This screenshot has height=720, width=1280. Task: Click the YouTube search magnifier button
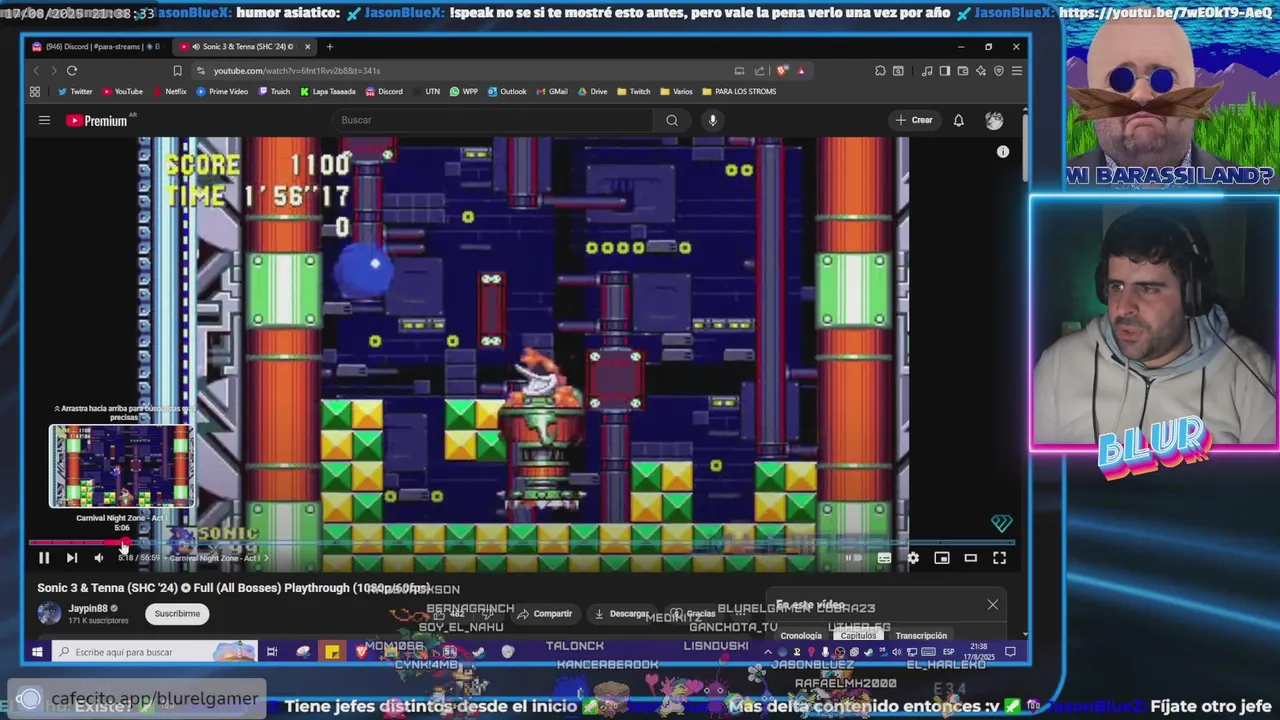click(672, 120)
